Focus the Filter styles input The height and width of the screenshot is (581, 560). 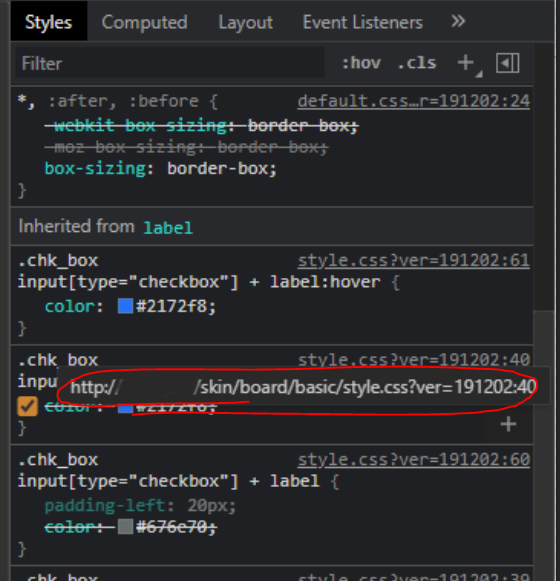(x=170, y=63)
